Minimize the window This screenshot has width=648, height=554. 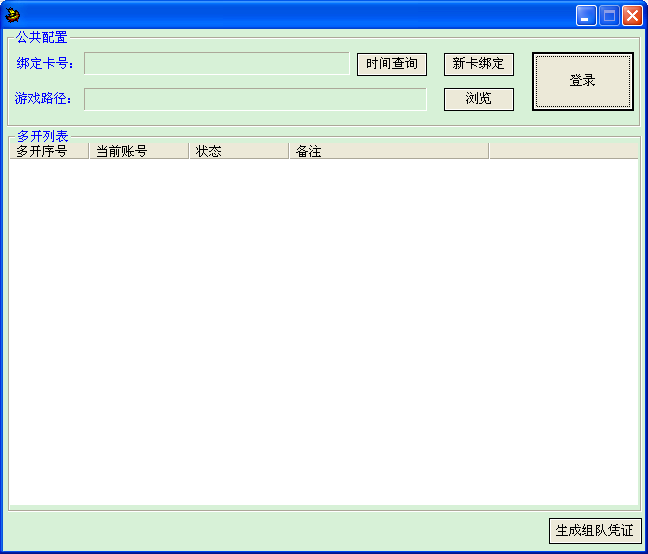point(586,16)
